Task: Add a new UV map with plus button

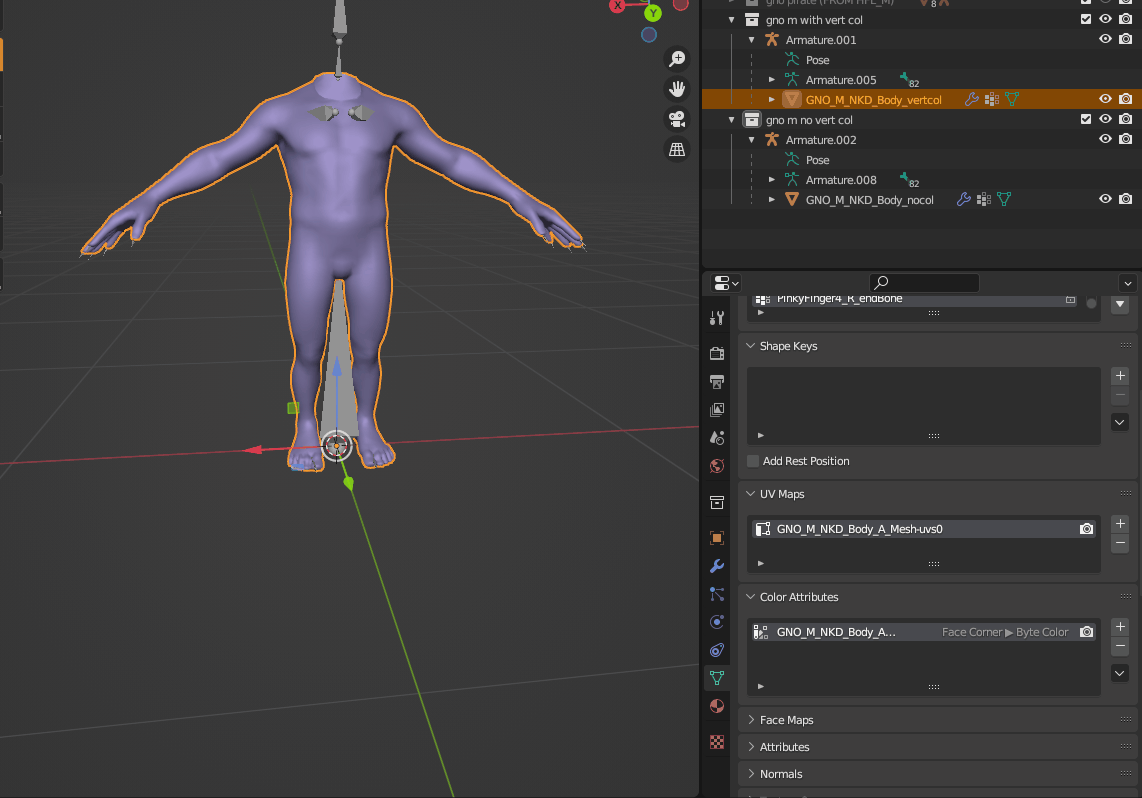Action: click(1120, 524)
